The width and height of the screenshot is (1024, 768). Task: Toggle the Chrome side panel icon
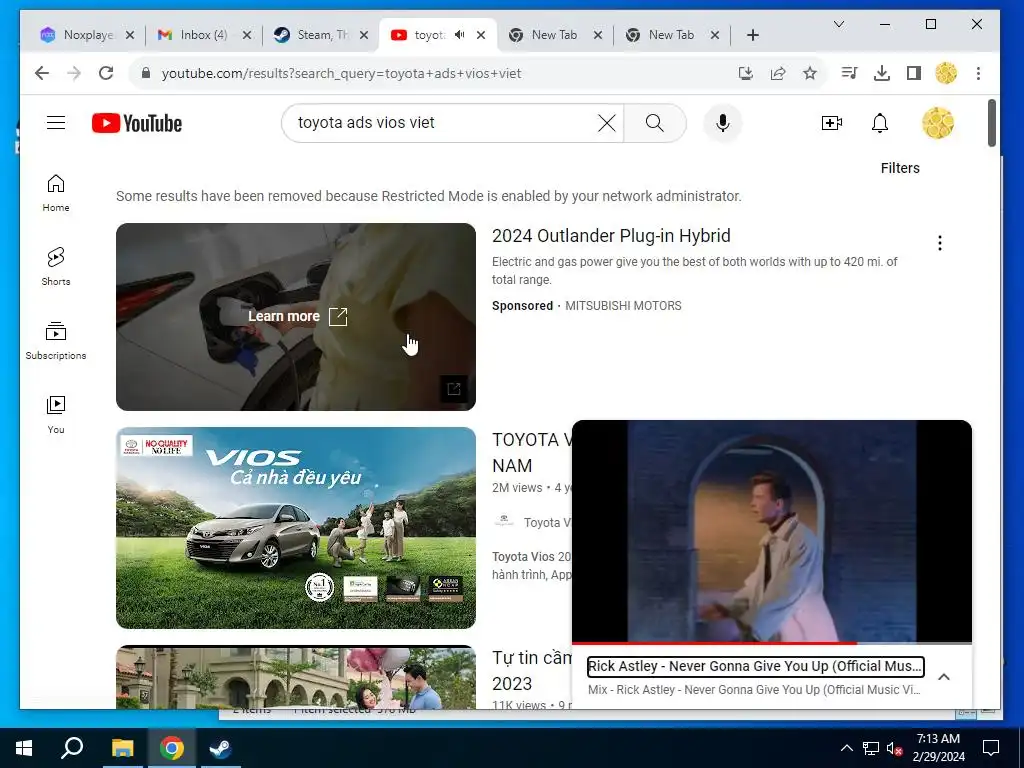(914, 73)
